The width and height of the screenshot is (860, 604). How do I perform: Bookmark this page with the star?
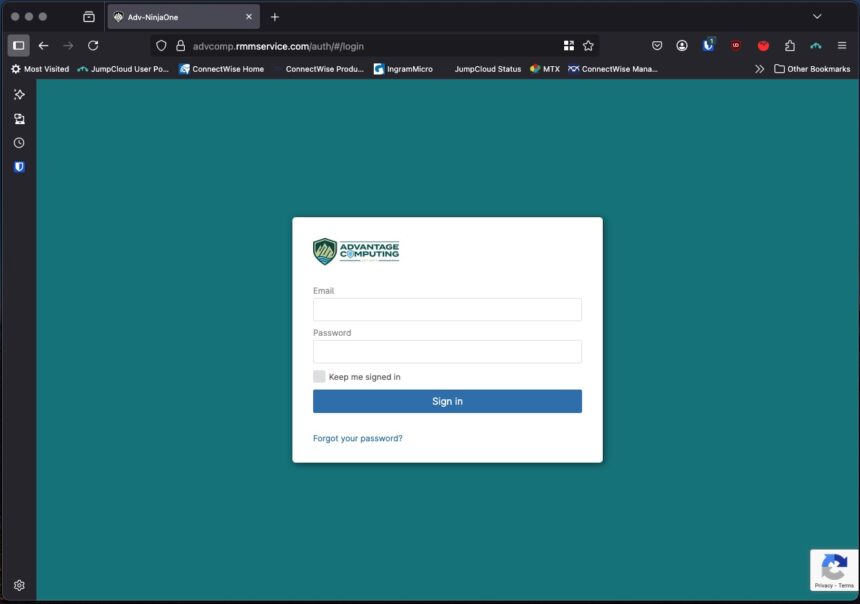(x=589, y=46)
